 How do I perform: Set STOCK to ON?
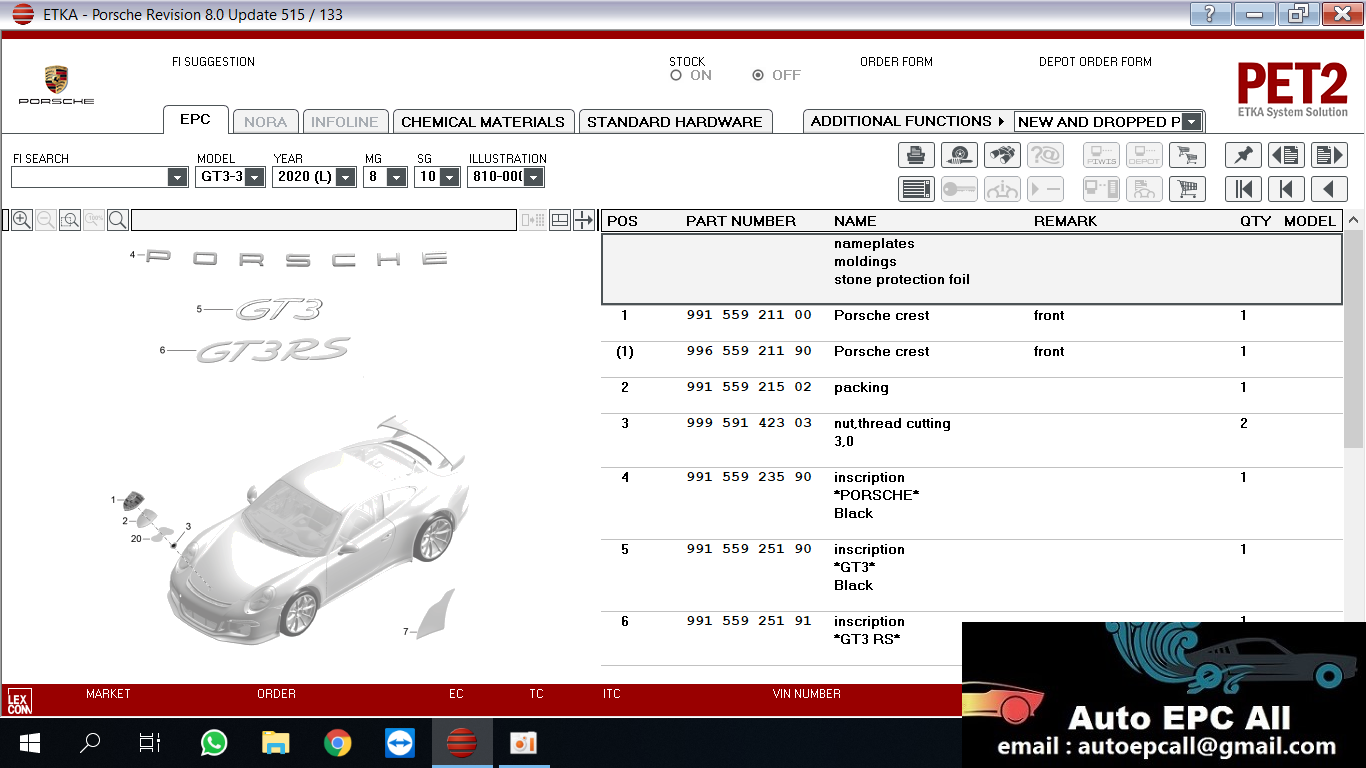click(676, 75)
